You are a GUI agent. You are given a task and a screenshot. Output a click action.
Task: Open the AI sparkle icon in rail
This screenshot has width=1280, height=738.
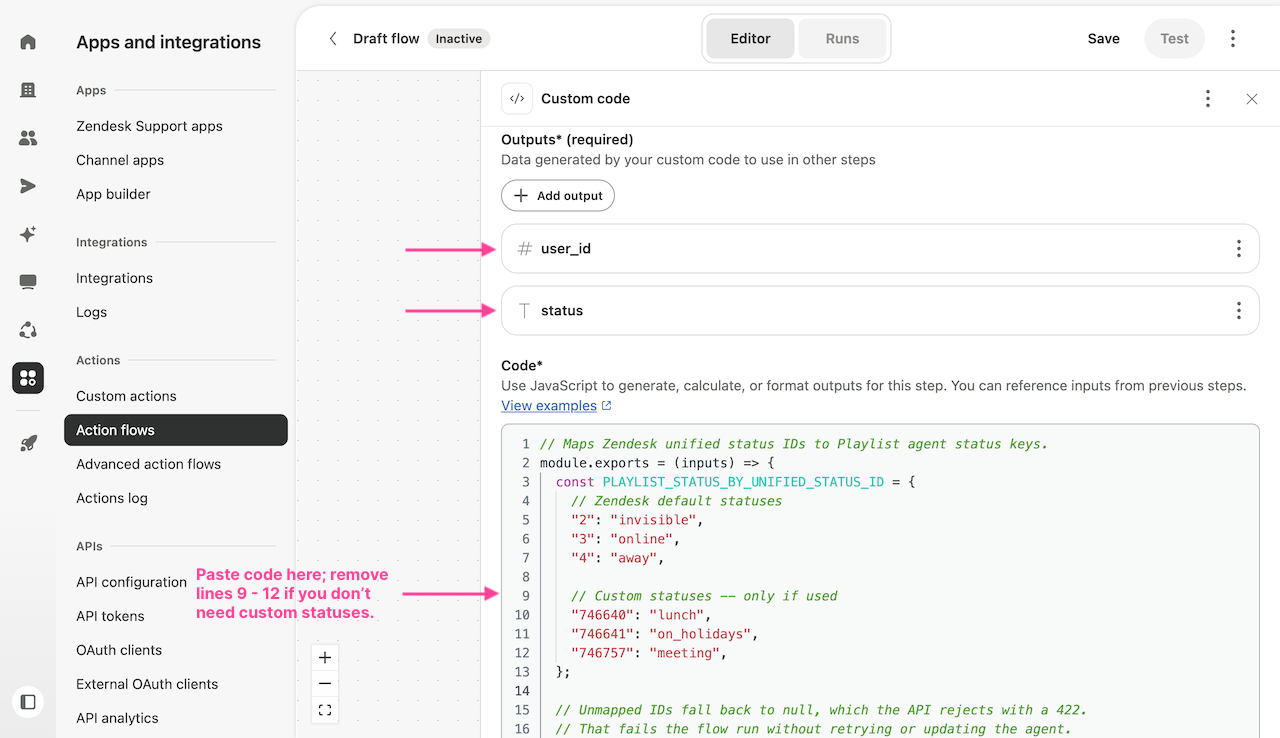click(x=28, y=234)
